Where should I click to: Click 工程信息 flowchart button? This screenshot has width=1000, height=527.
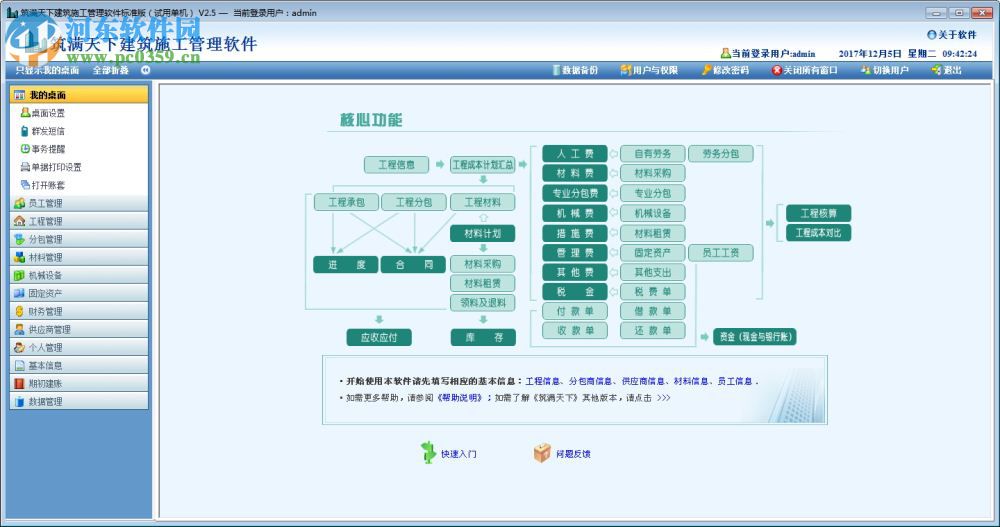[x=396, y=165]
